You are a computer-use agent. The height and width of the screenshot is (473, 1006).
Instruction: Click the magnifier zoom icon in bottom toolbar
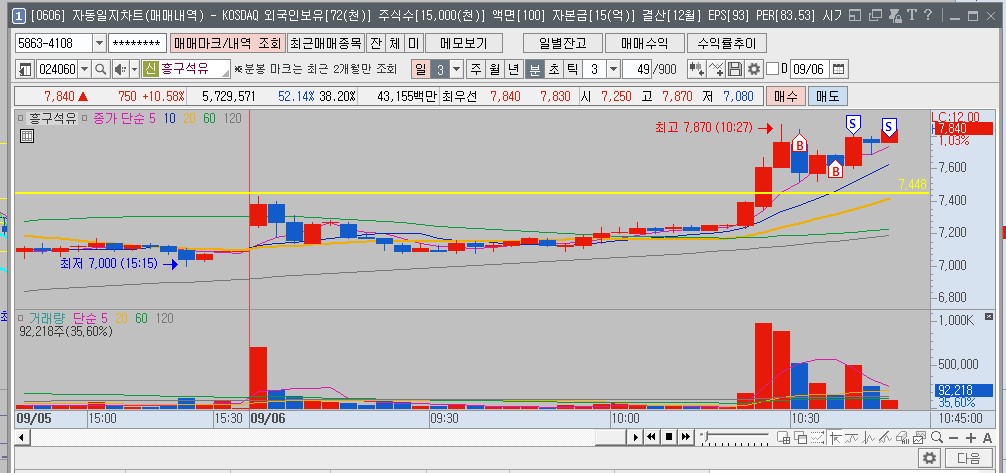click(x=937, y=437)
